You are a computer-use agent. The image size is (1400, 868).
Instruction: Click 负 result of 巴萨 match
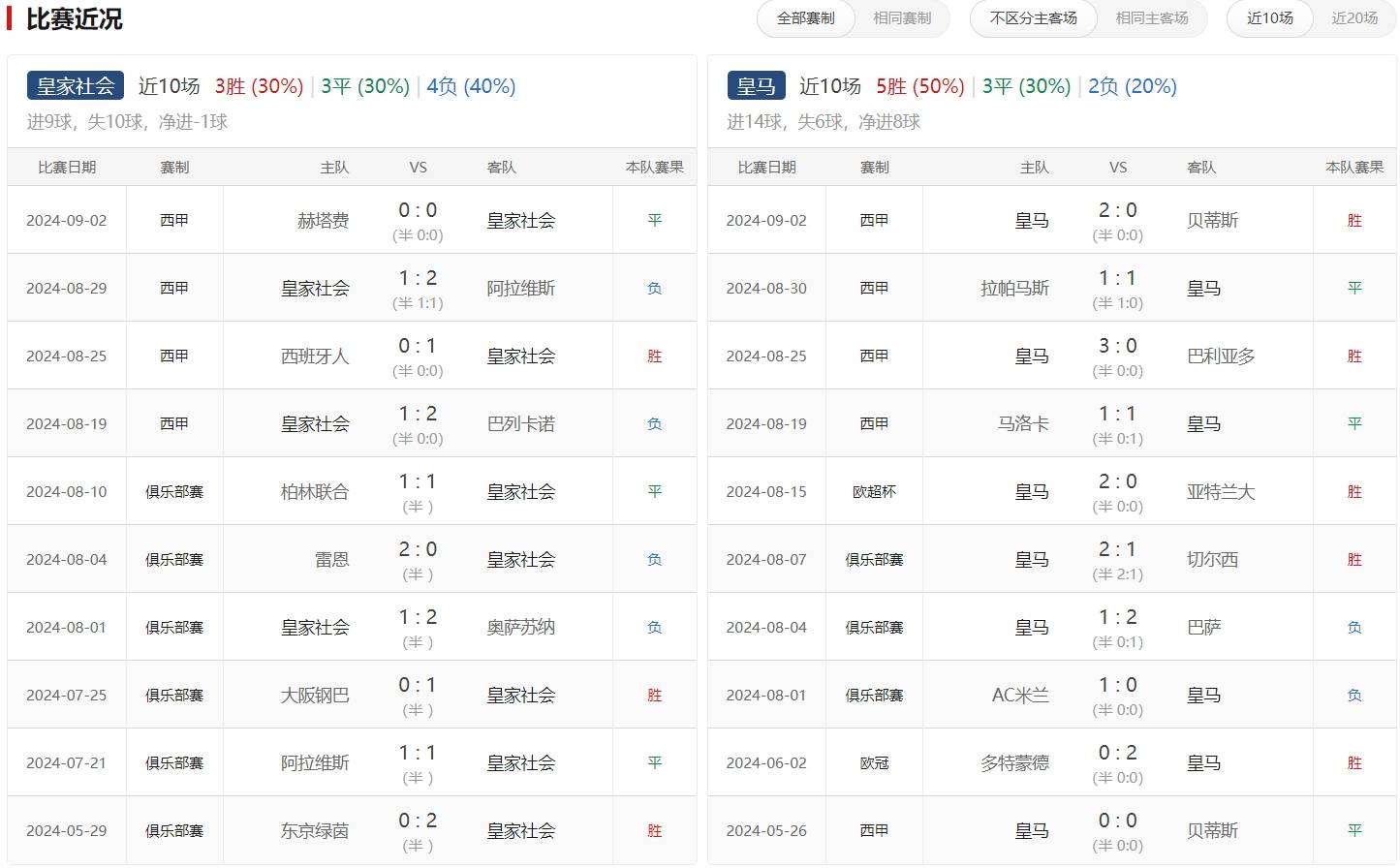(x=1354, y=628)
